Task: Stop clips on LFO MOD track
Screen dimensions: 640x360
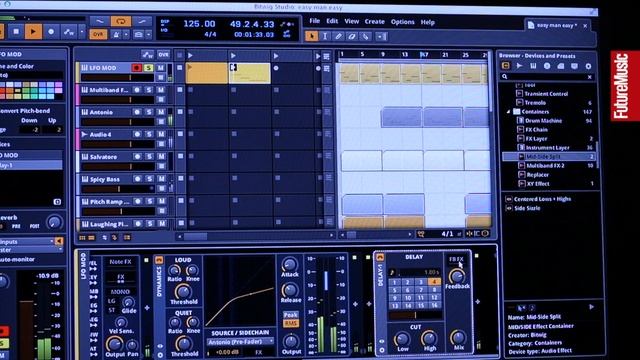Action: pos(180,68)
